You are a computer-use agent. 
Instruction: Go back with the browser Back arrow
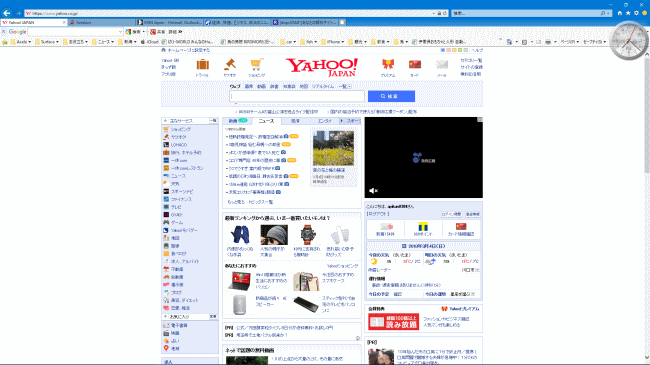[7, 13]
